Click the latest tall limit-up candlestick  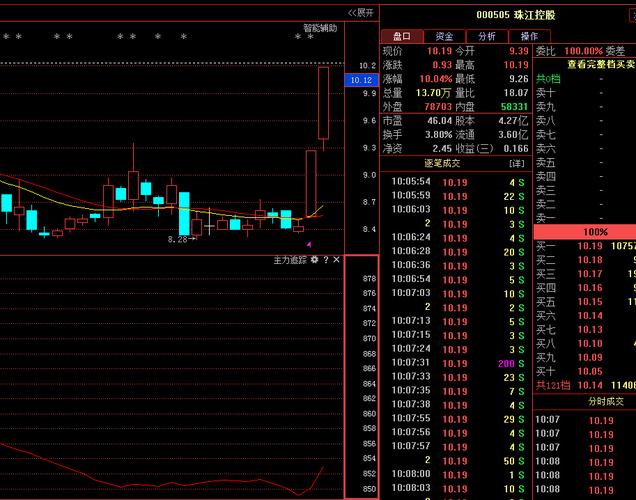tap(323, 103)
